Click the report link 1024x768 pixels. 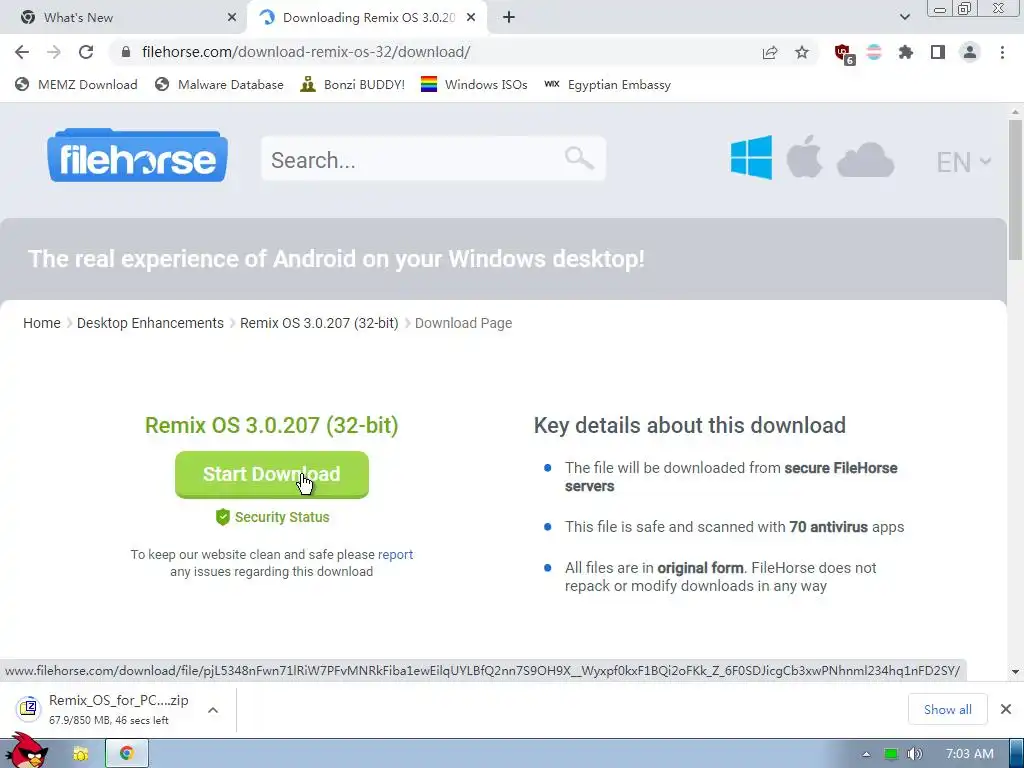tap(395, 554)
